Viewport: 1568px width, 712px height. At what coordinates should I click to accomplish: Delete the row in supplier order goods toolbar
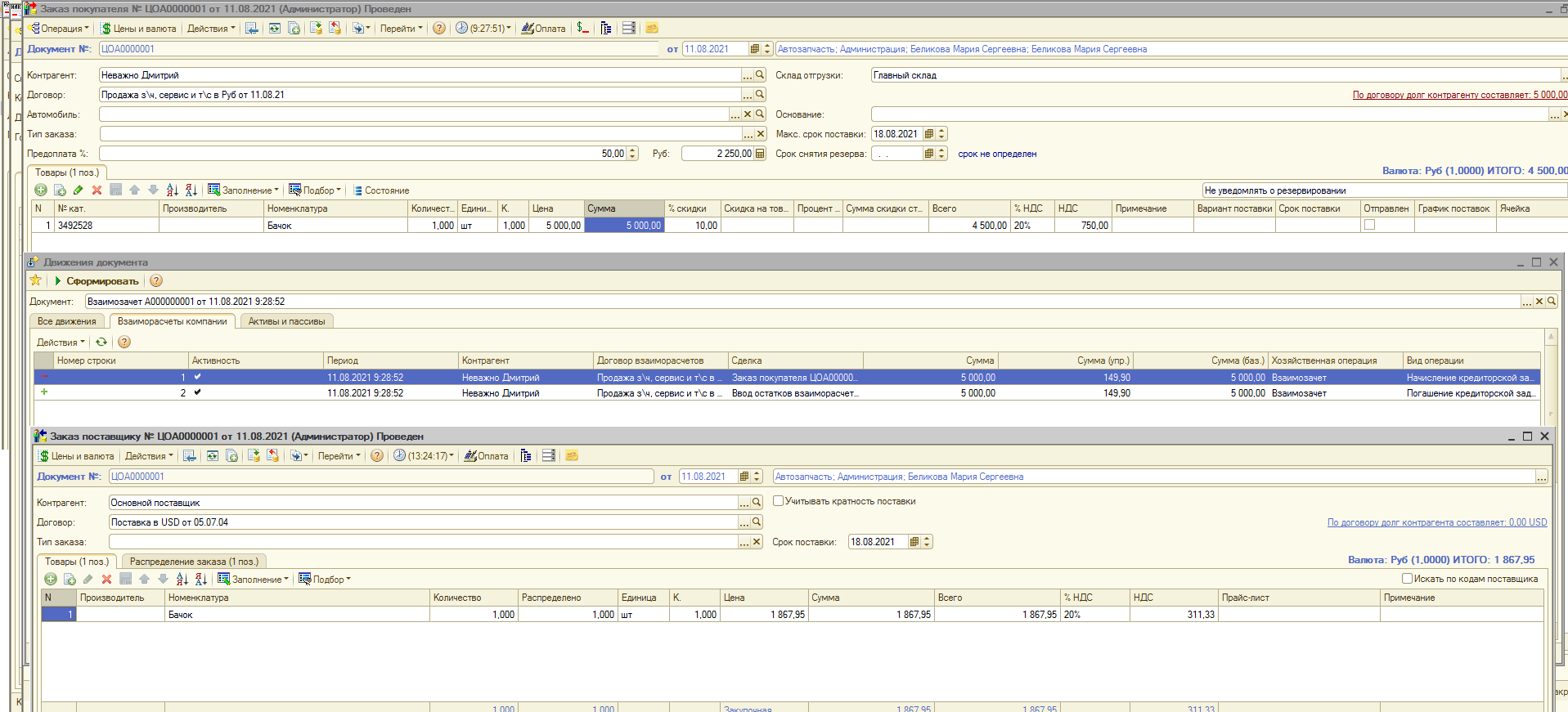pyautogui.click(x=106, y=580)
